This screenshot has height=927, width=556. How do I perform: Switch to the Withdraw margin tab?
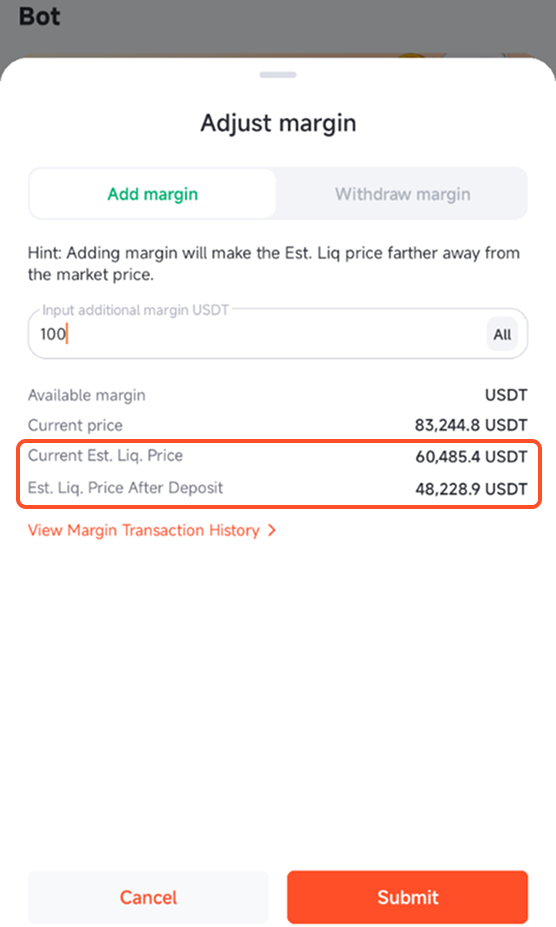click(402, 194)
